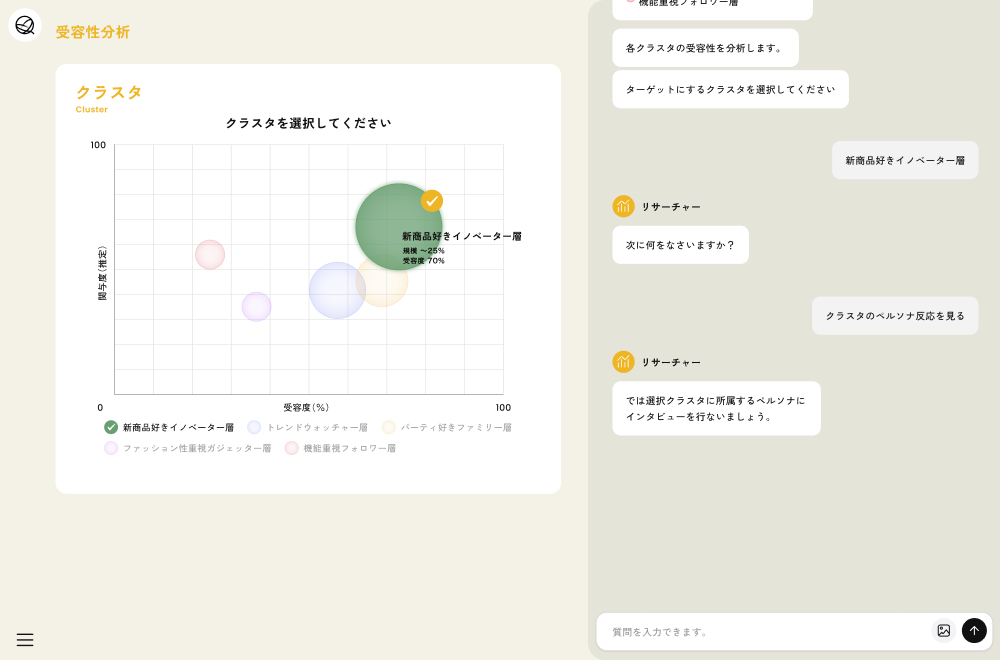Click the orange checkmark badge on green bubble
Image resolution: width=1000 pixels, height=660 pixels.
[432, 201]
